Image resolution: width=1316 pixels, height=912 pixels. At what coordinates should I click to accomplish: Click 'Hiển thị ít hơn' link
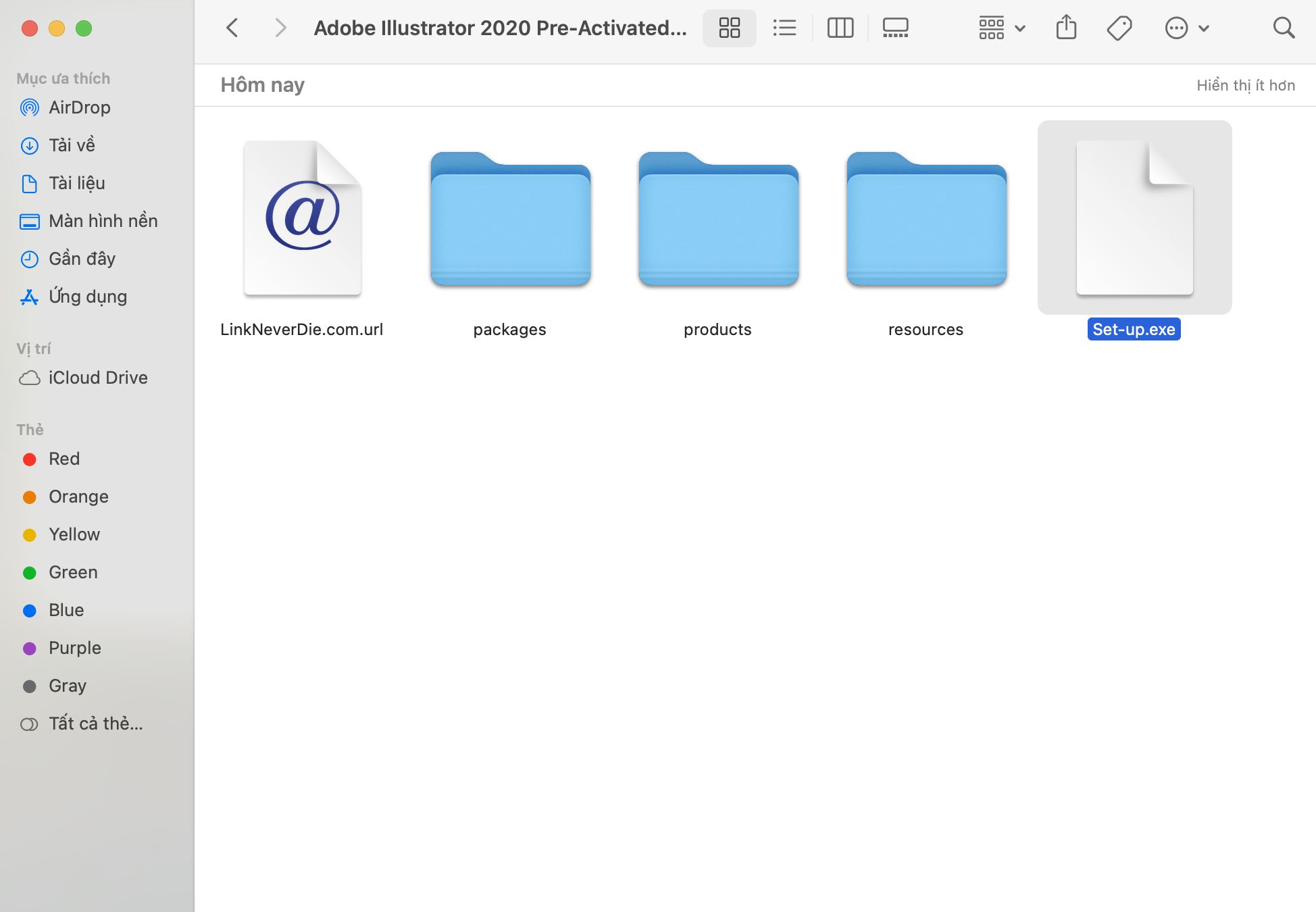pyautogui.click(x=1246, y=85)
